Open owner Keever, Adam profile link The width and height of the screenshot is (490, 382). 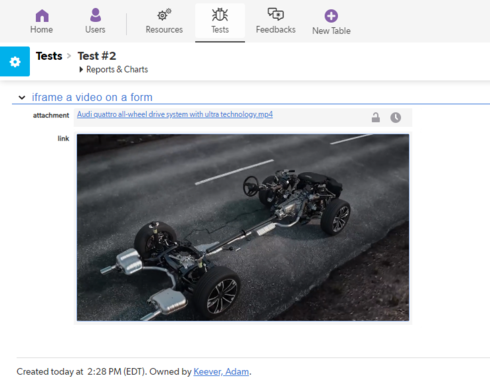coord(221,372)
